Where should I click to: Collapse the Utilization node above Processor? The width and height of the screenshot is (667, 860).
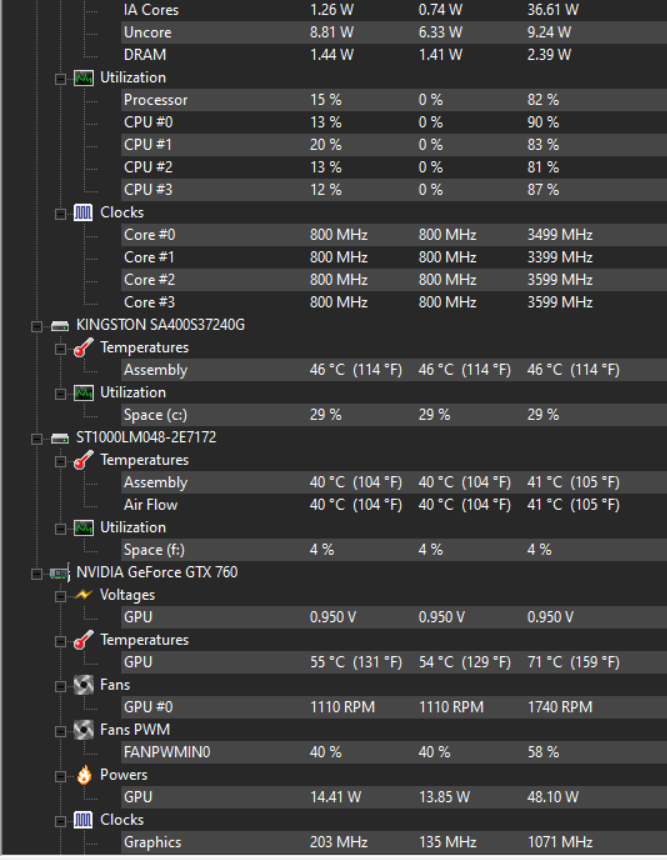pos(60,79)
